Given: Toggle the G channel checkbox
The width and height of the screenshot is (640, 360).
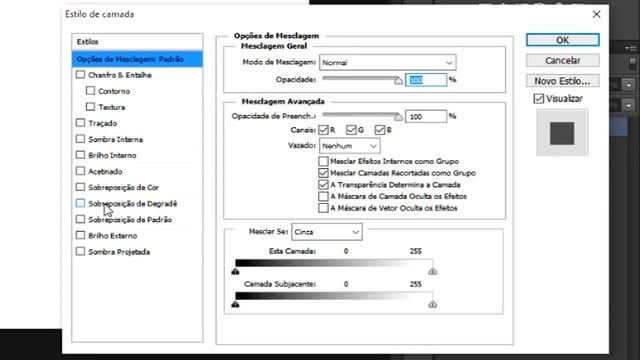Looking at the screenshot, I should click(x=351, y=130).
